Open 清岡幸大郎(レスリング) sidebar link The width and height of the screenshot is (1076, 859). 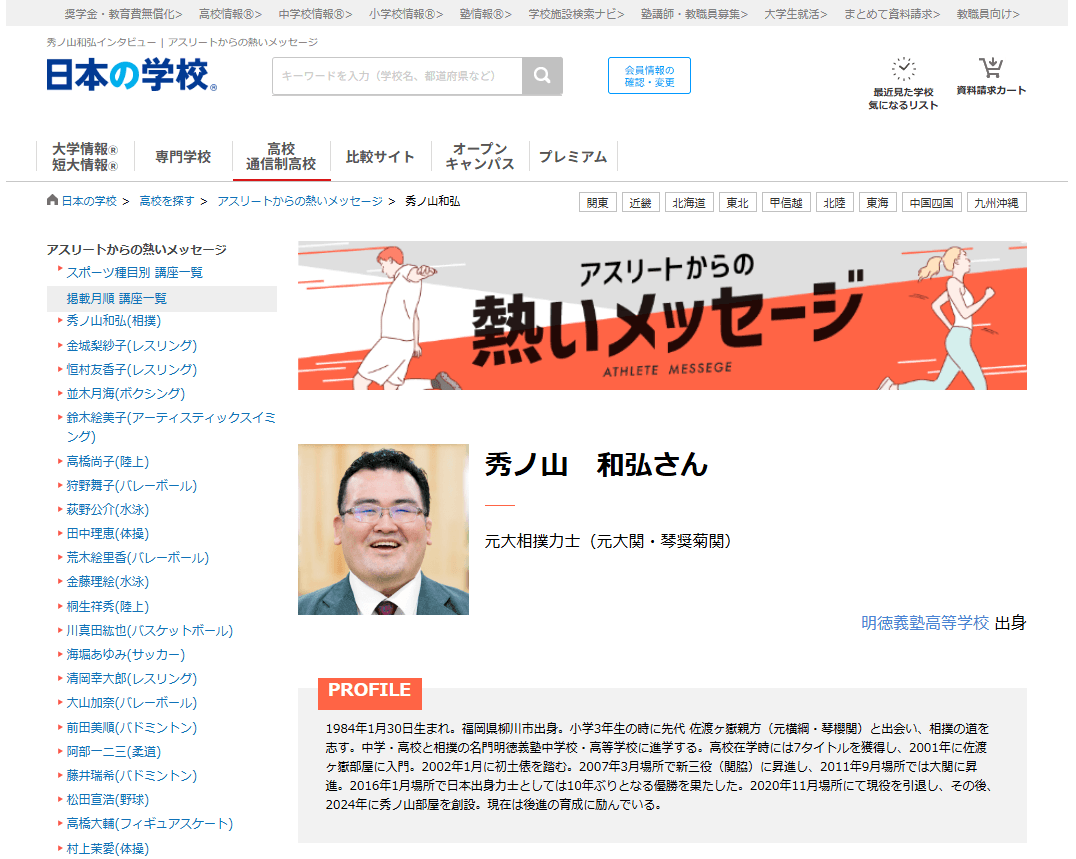[x=132, y=678]
